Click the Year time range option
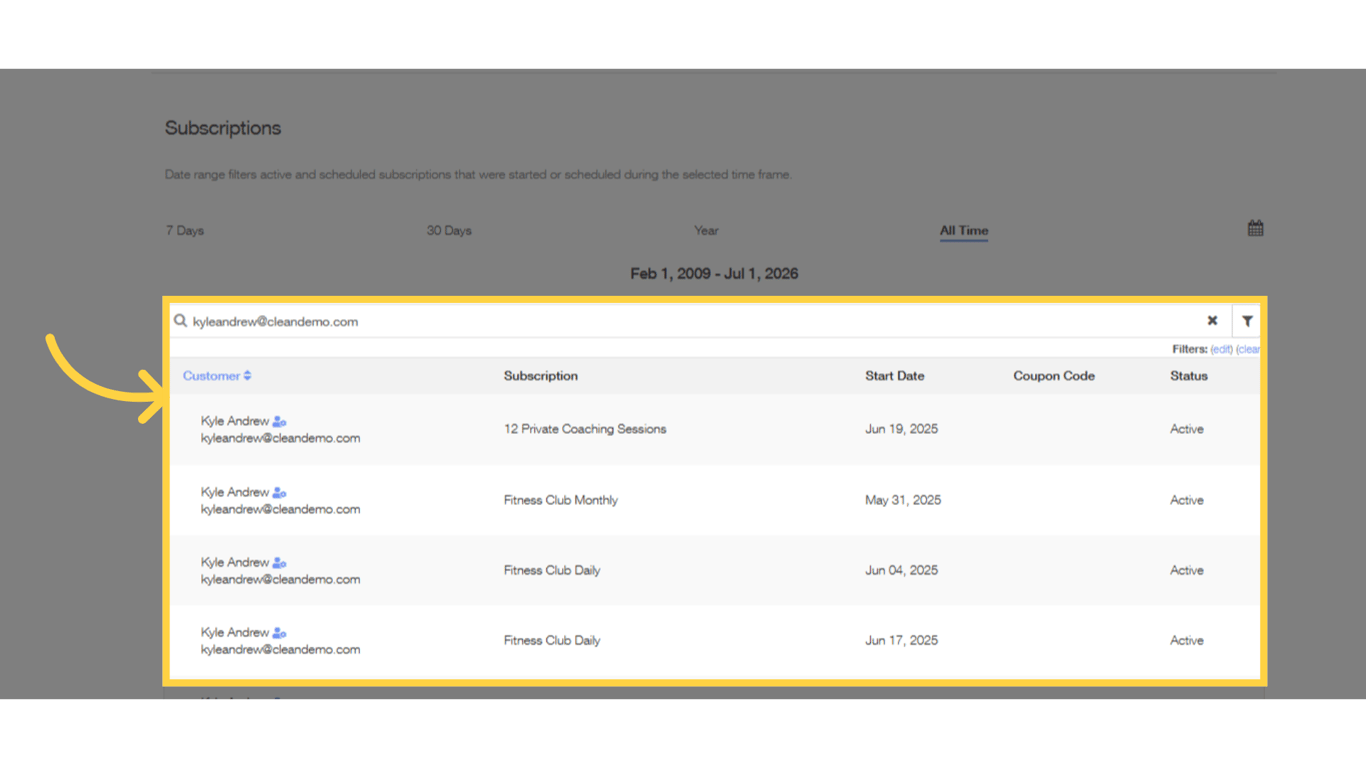 (x=706, y=229)
